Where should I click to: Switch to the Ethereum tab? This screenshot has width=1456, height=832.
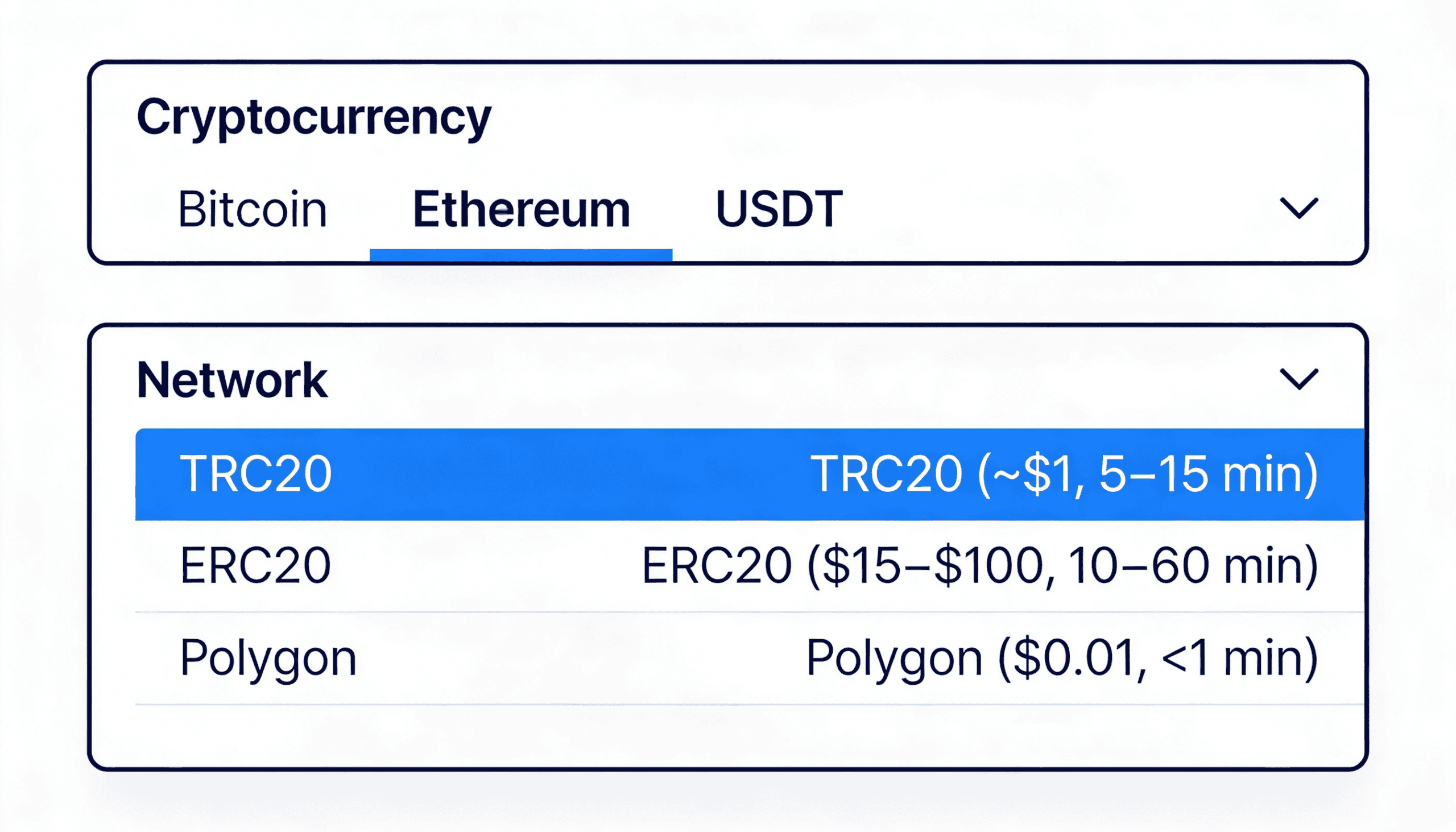click(520, 209)
